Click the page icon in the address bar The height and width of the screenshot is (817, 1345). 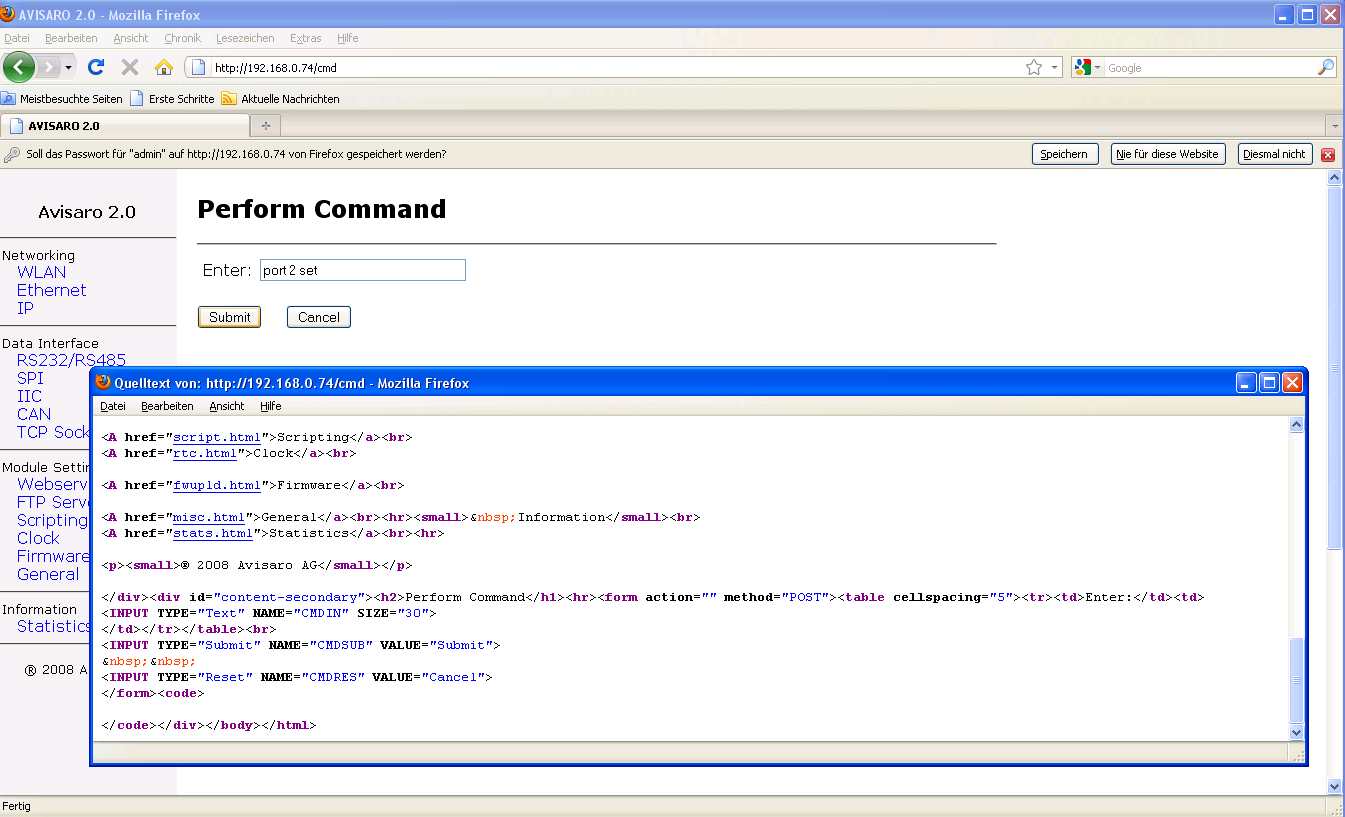[x=198, y=67]
